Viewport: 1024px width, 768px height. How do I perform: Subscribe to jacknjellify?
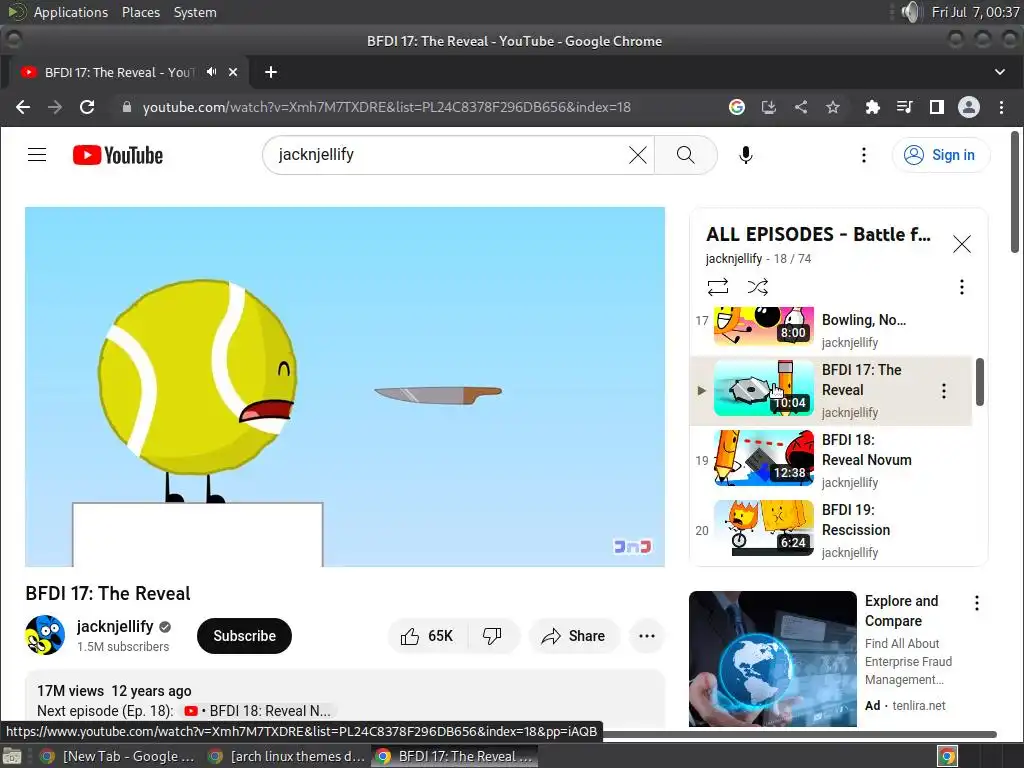click(x=244, y=635)
